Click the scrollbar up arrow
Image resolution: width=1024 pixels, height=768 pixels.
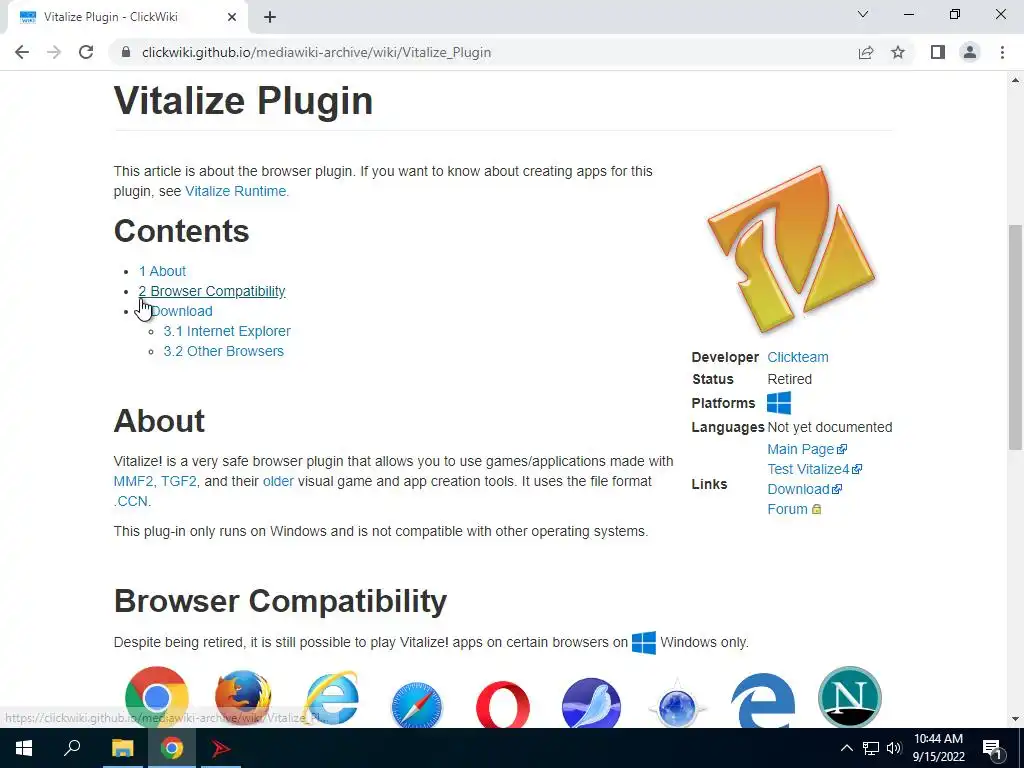[x=1015, y=80]
